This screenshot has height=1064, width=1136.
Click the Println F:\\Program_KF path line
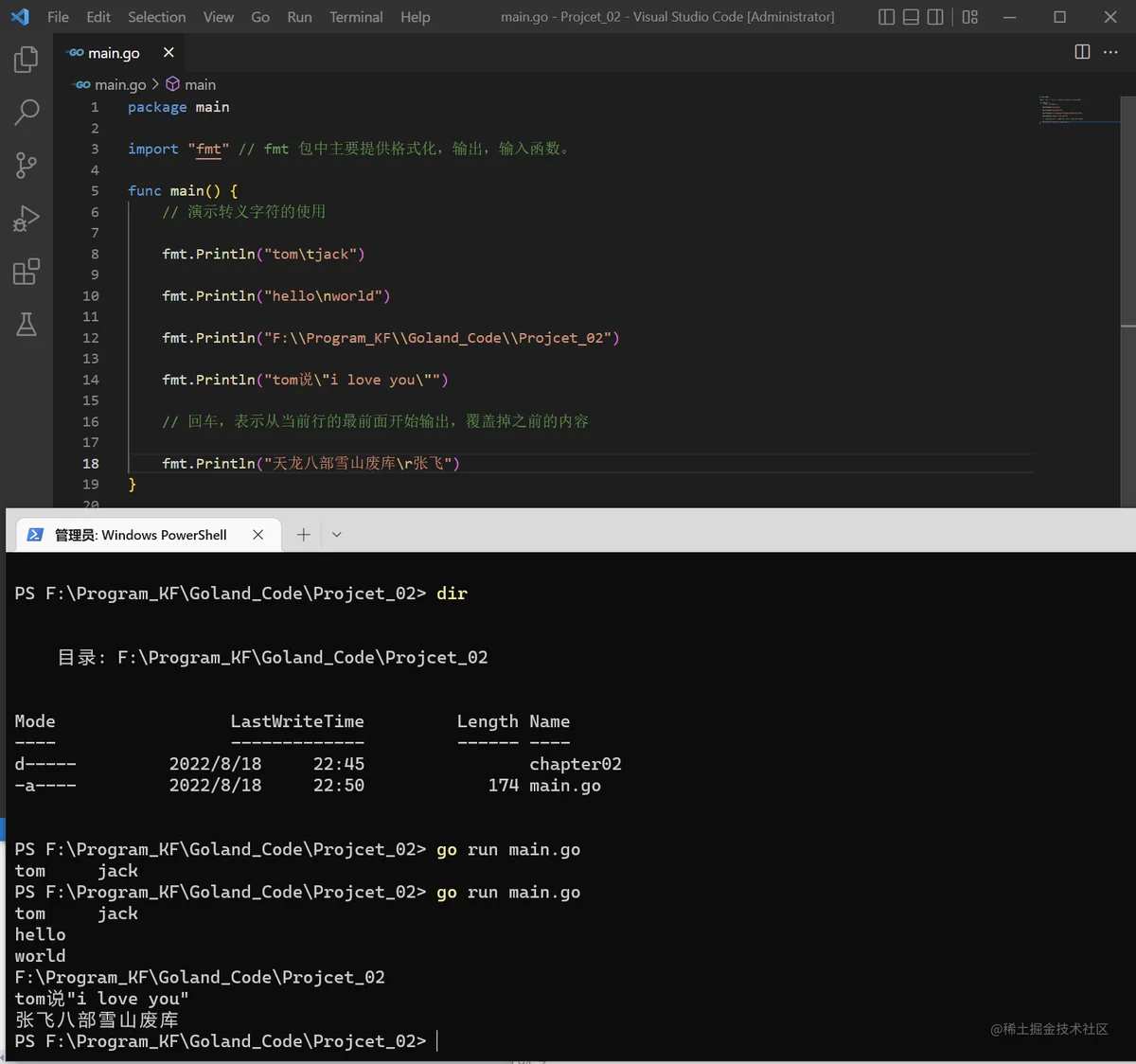[x=390, y=338]
